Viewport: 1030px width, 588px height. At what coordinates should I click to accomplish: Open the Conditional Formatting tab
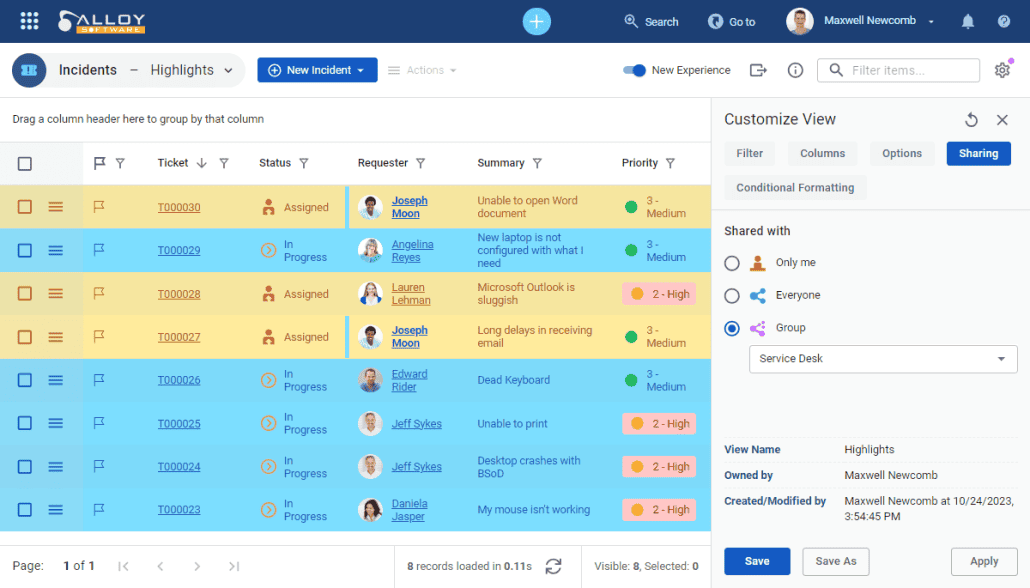pyautogui.click(x=795, y=188)
